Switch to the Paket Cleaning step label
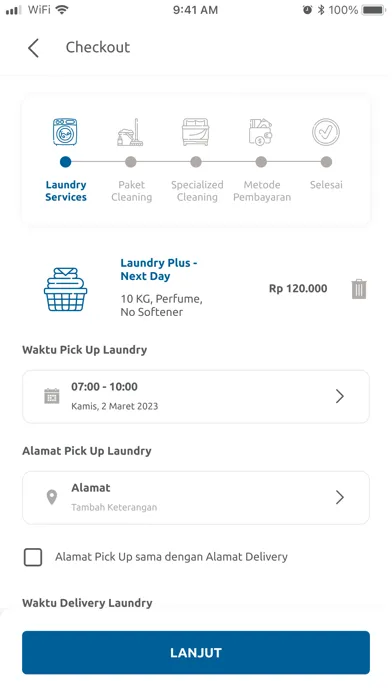This screenshot has height=696, width=392. click(x=131, y=191)
